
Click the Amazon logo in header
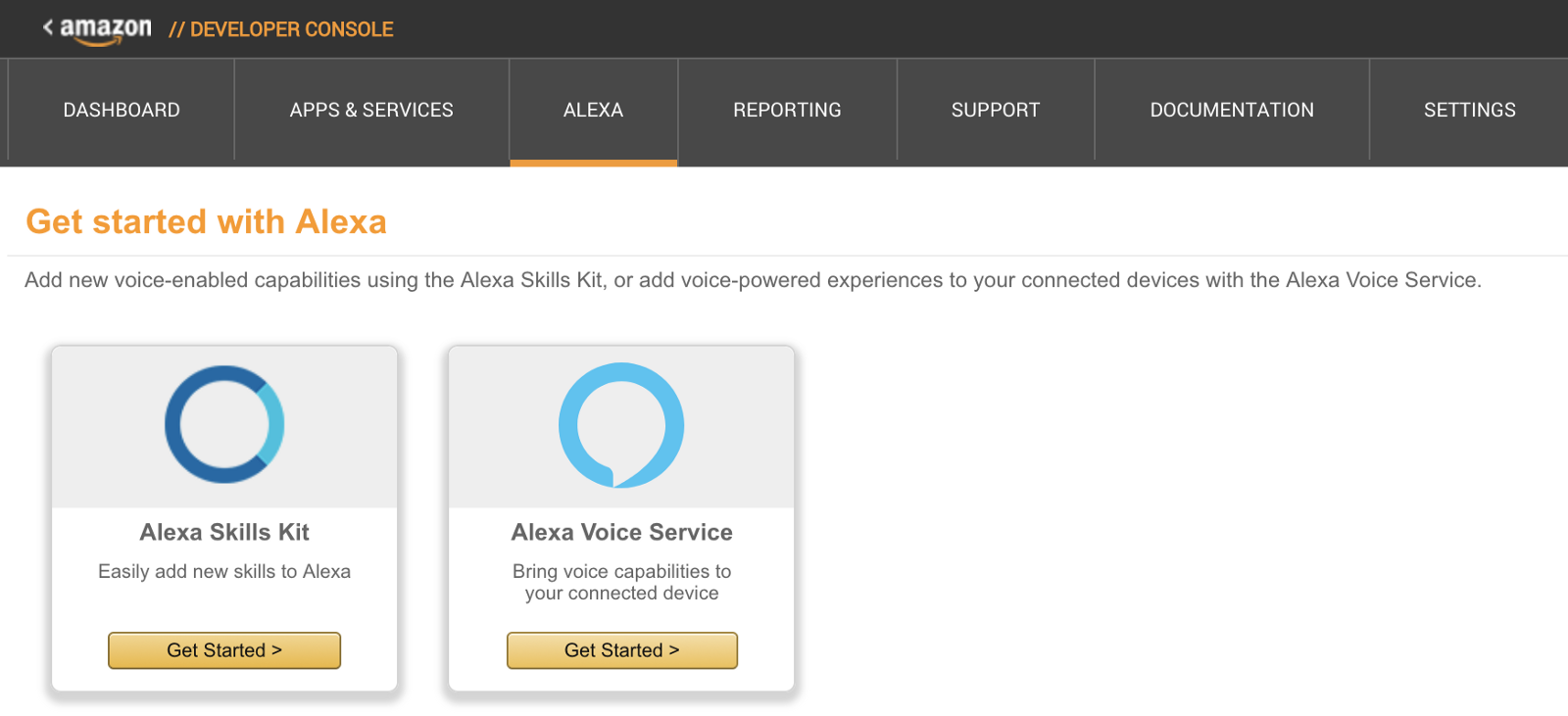pos(106,29)
